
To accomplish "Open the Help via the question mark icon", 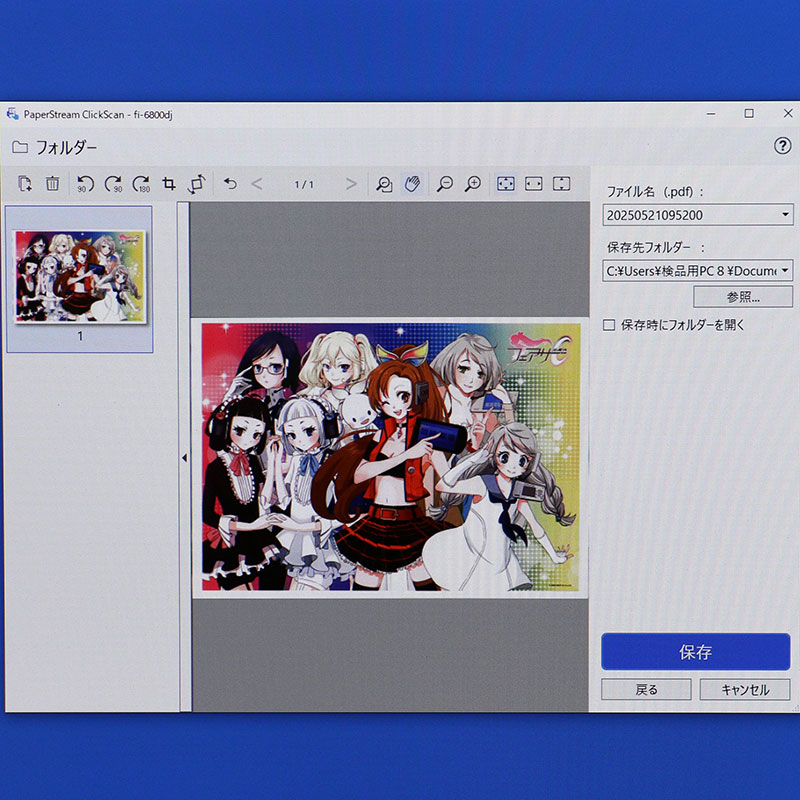I will 785,146.
